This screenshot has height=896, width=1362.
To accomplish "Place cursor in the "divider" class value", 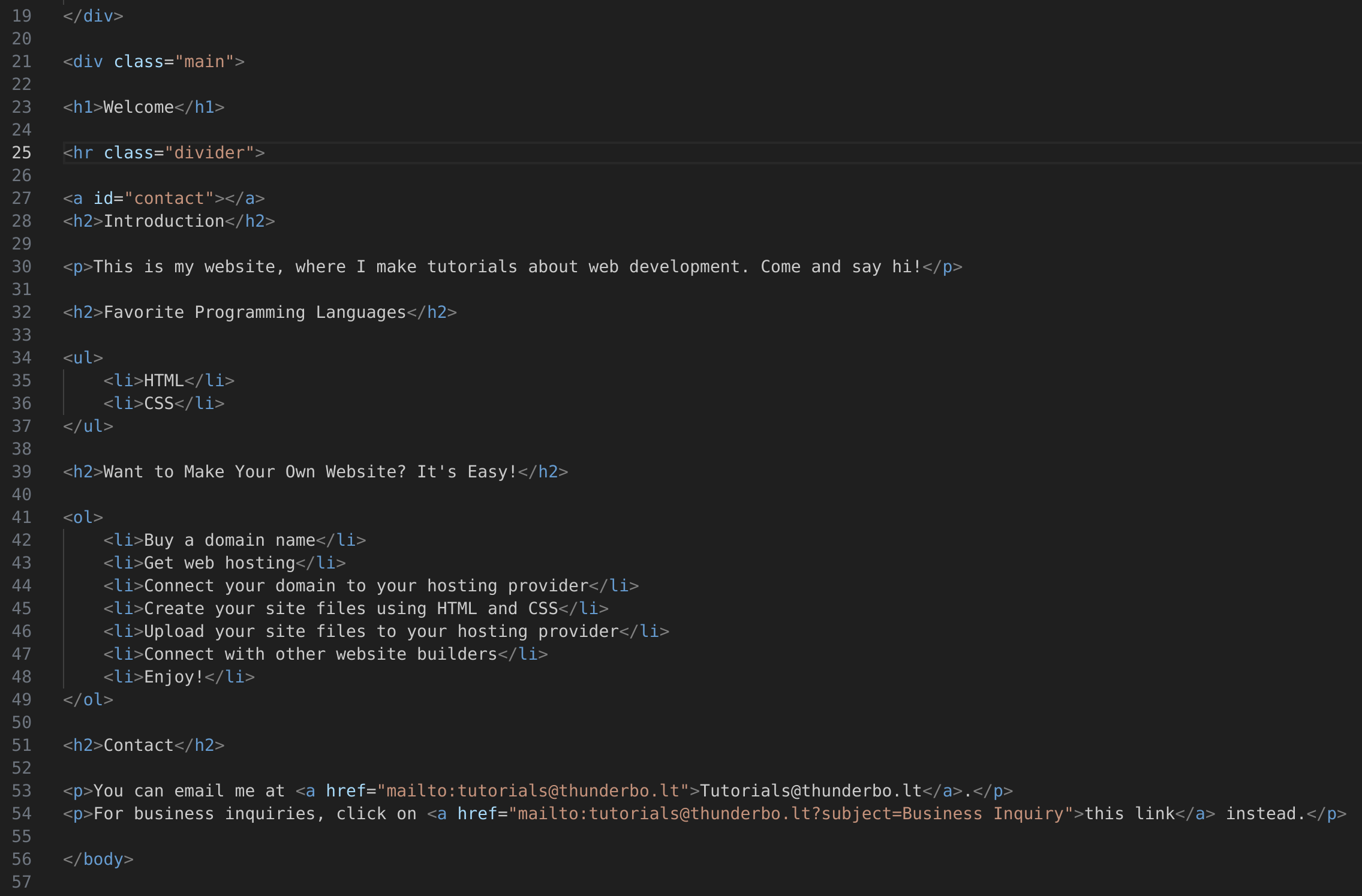I will click(209, 152).
